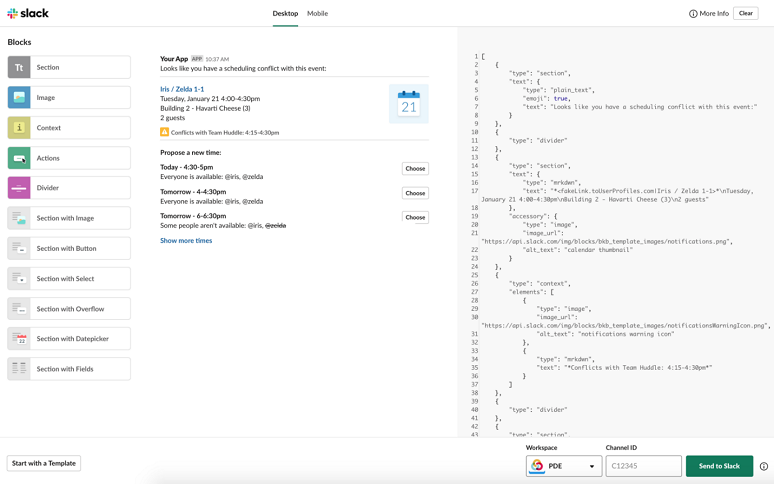The image size is (774, 484).
Task: Click the More Info circle icon
Action: pyautogui.click(x=693, y=14)
